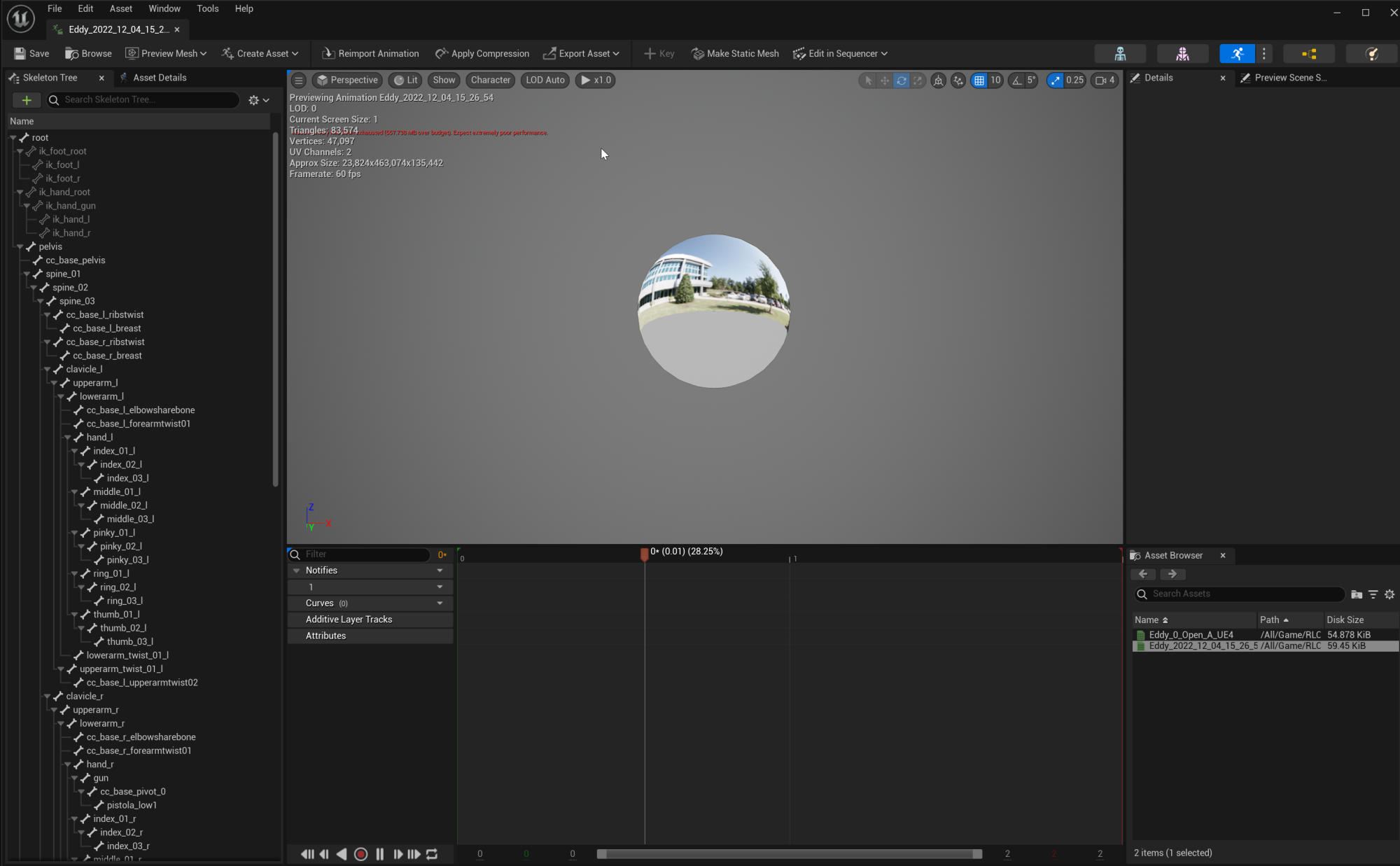Select the Animation editor mode running-figure icon
1400x866 pixels.
pyautogui.click(x=1237, y=54)
